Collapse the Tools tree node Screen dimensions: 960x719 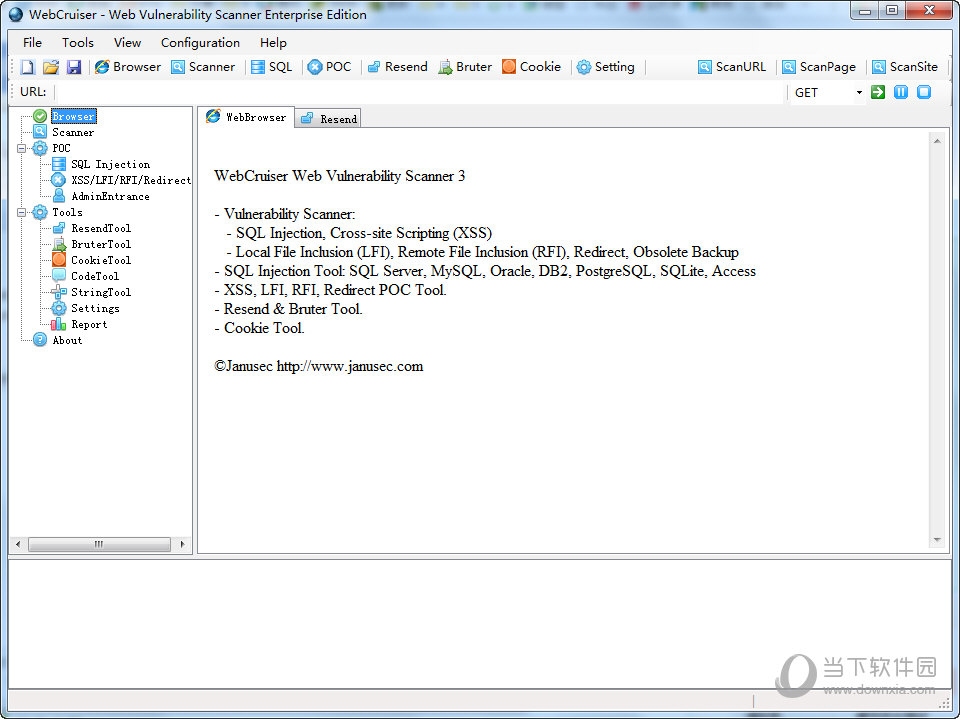(21, 213)
